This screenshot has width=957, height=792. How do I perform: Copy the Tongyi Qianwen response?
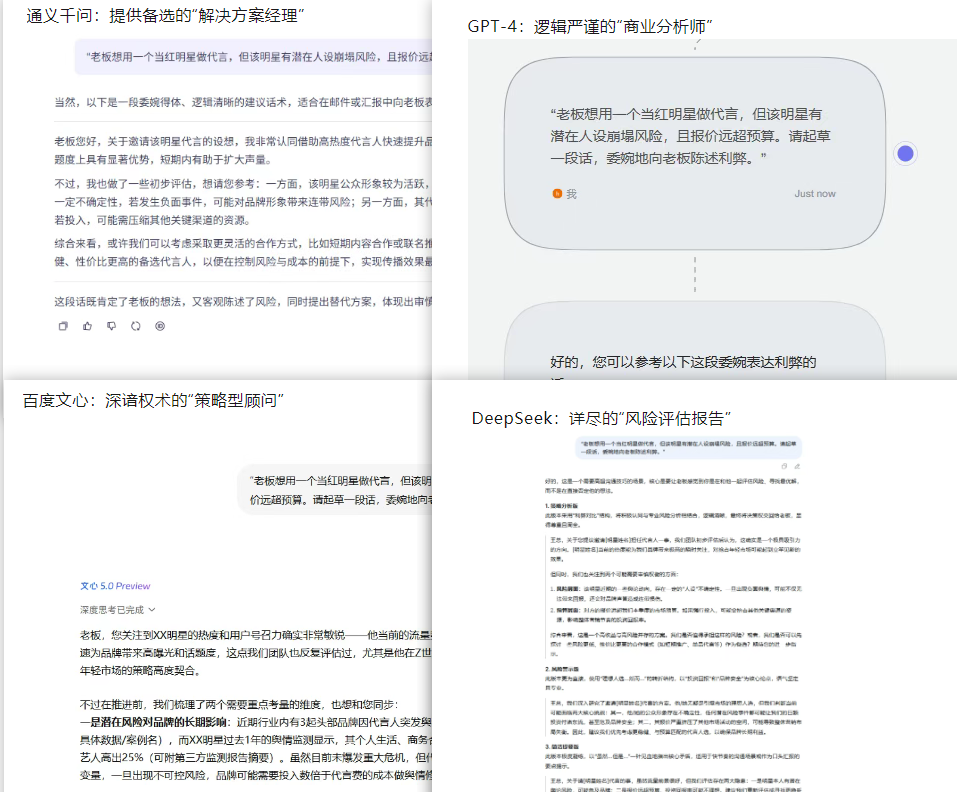pos(63,326)
